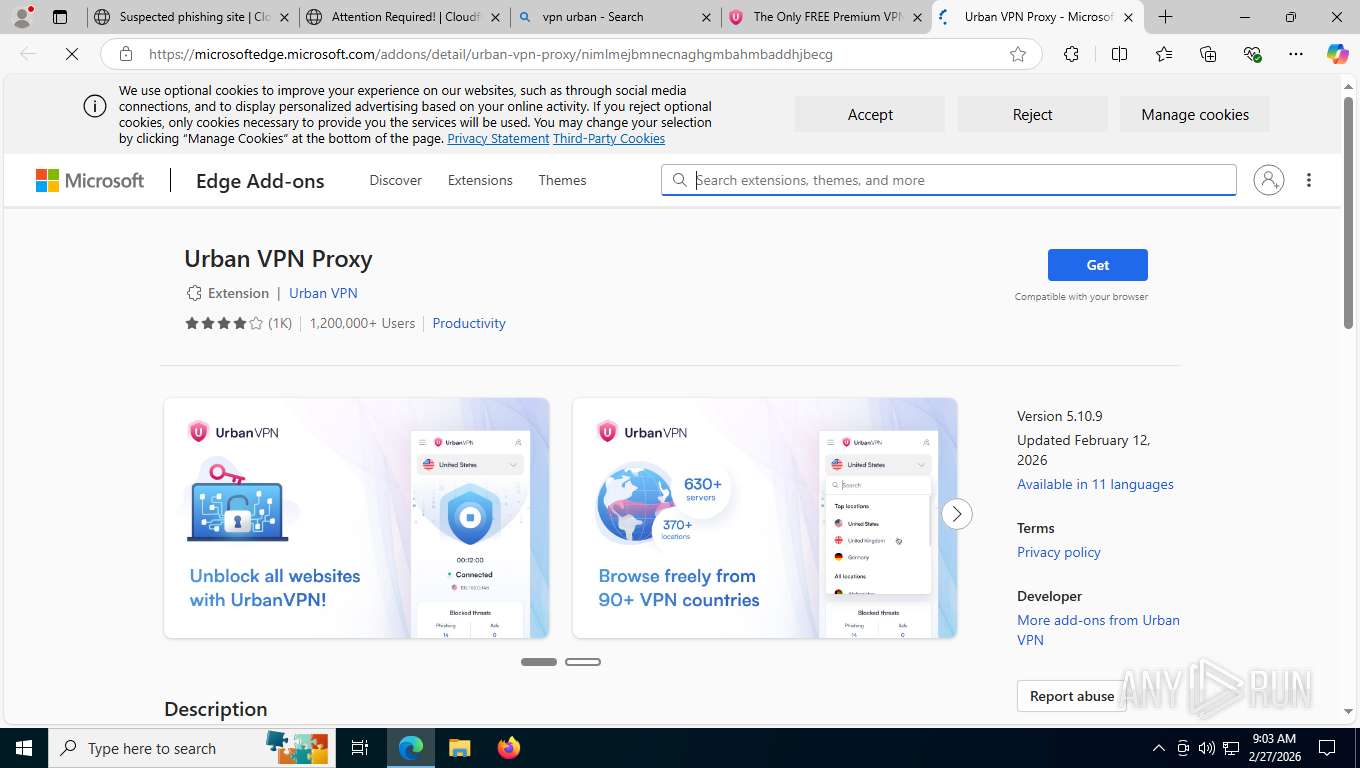Open File Explorer from taskbar
The width and height of the screenshot is (1360, 768).
point(459,748)
